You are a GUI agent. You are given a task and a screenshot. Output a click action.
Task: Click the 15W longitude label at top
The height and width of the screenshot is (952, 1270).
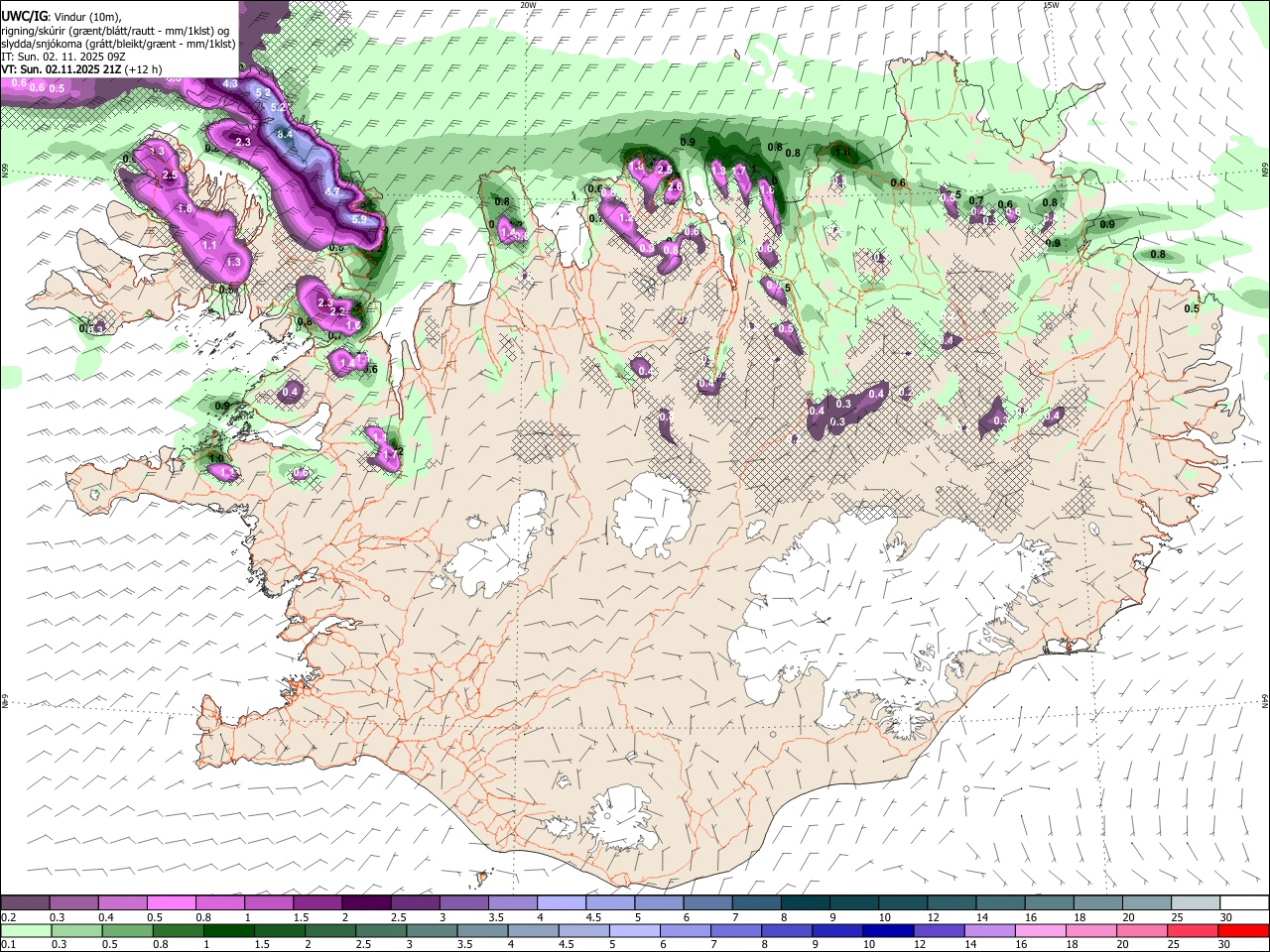pyautogui.click(x=1052, y=5)
